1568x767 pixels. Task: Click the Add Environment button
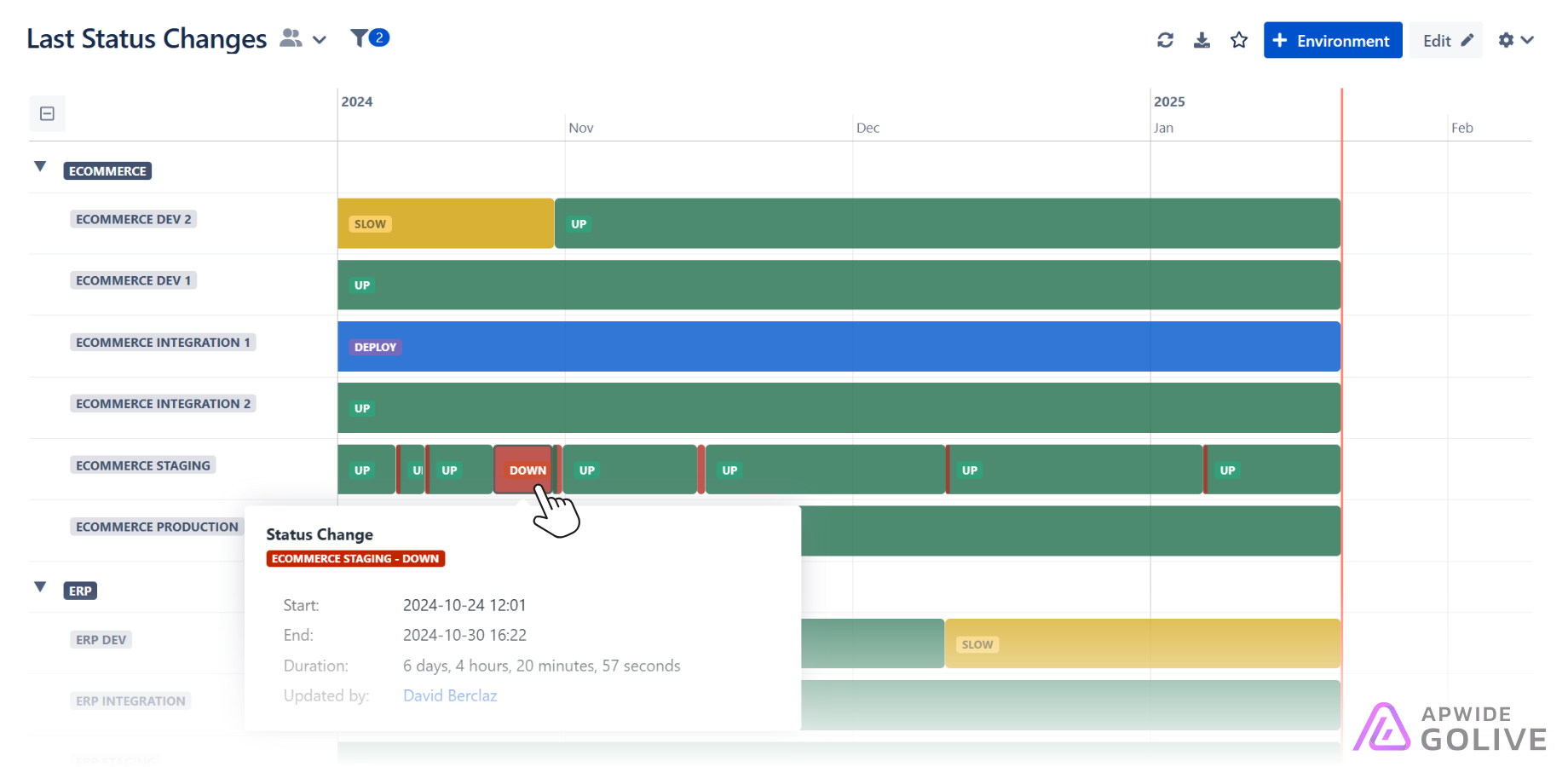point(1332,40)
